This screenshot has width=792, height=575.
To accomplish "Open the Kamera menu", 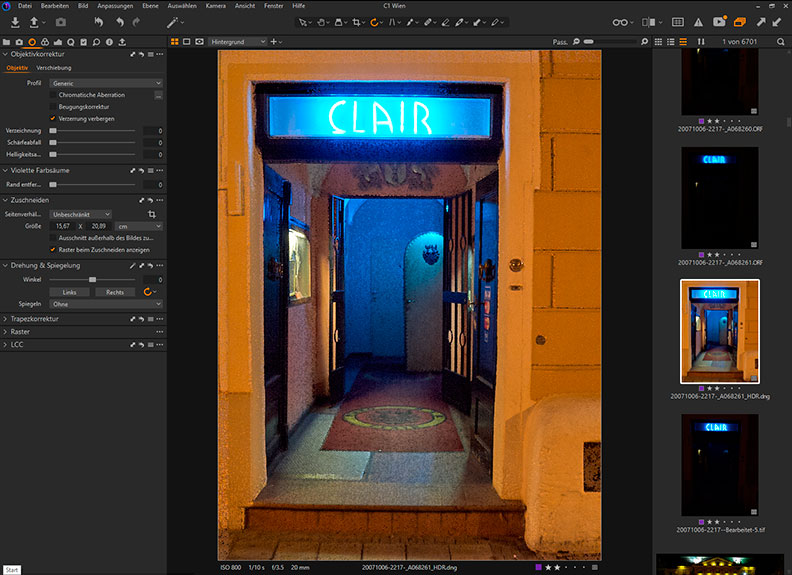I will click(216, 6).
